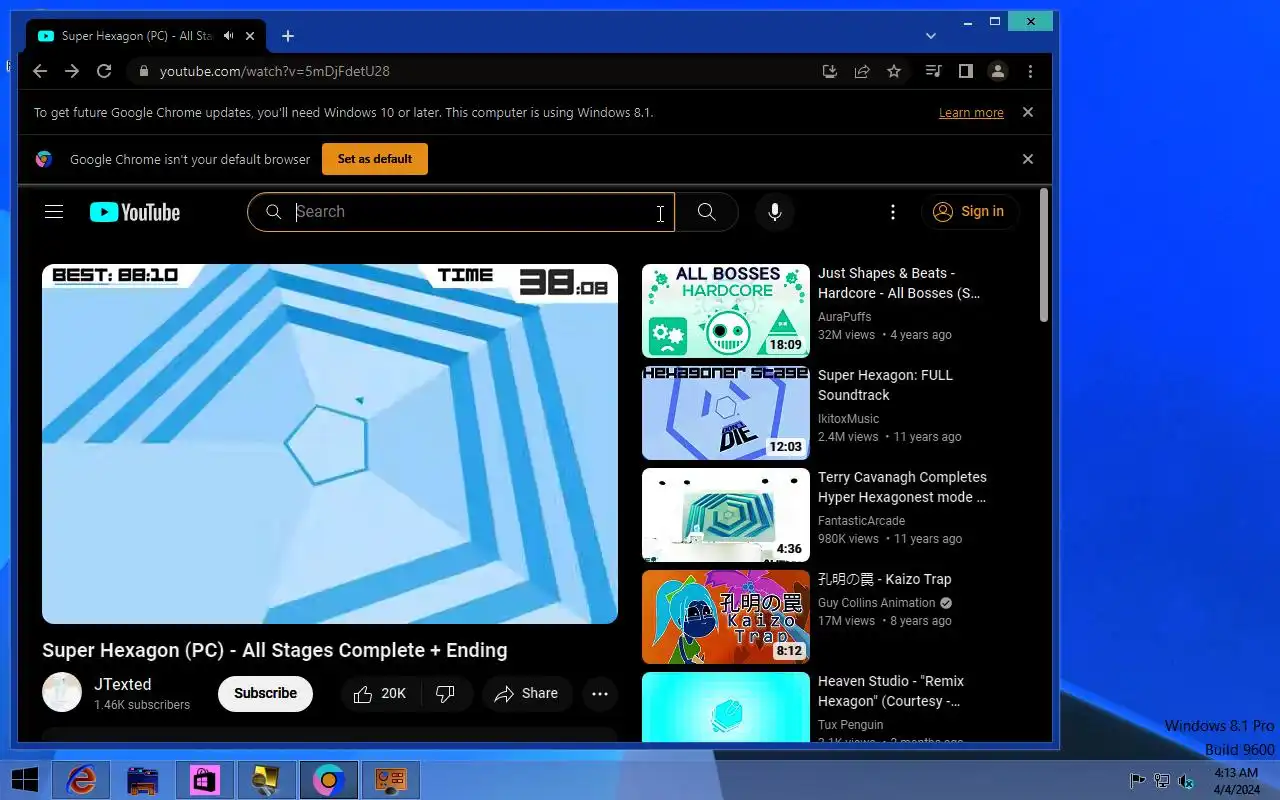Open JTexted channel avatar
This screenshot has width=1280, height=800.
pos(62,693)
